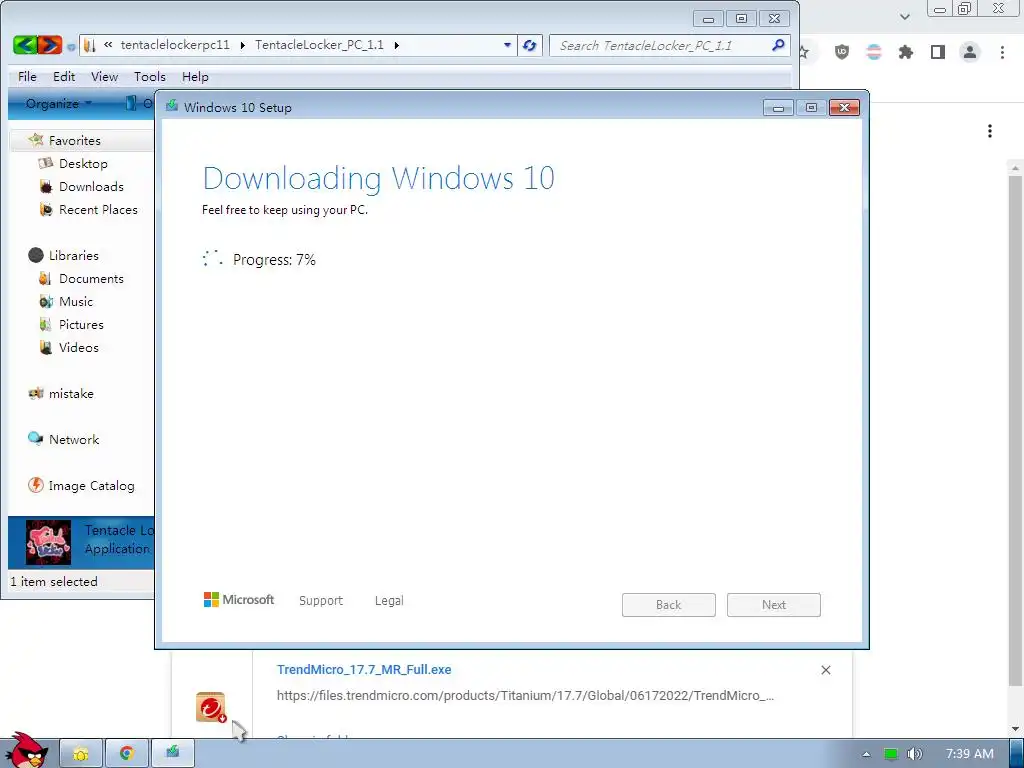Click the Windows 10 Setup title bar icon
1024x768 pixels.
click(172, 106)
